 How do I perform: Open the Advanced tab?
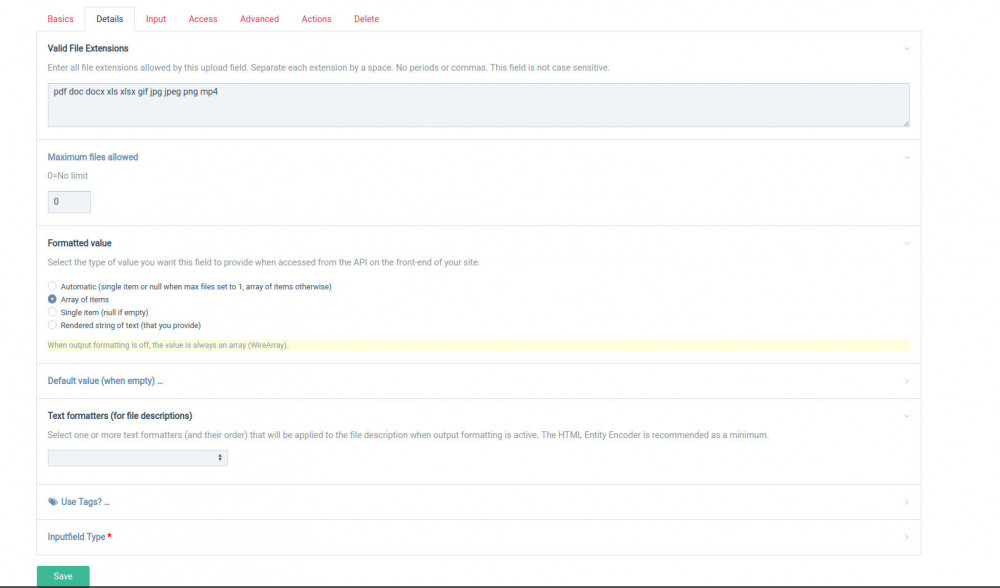tap(259, 19)
